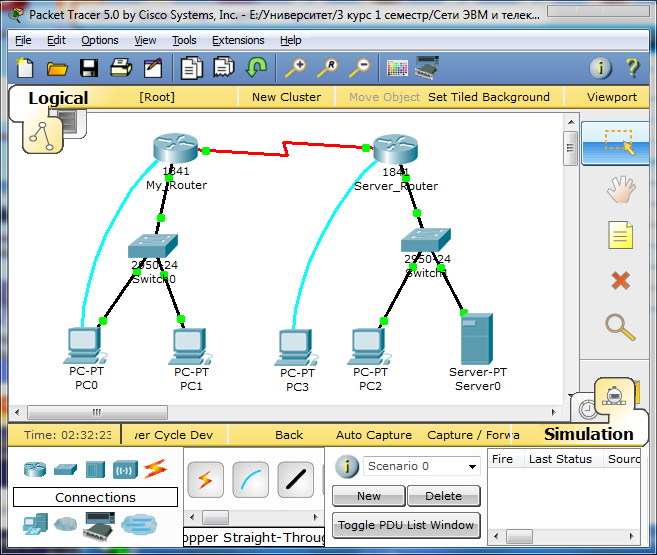
Task: Click the Delete scenario button
Action: [443, 496]
